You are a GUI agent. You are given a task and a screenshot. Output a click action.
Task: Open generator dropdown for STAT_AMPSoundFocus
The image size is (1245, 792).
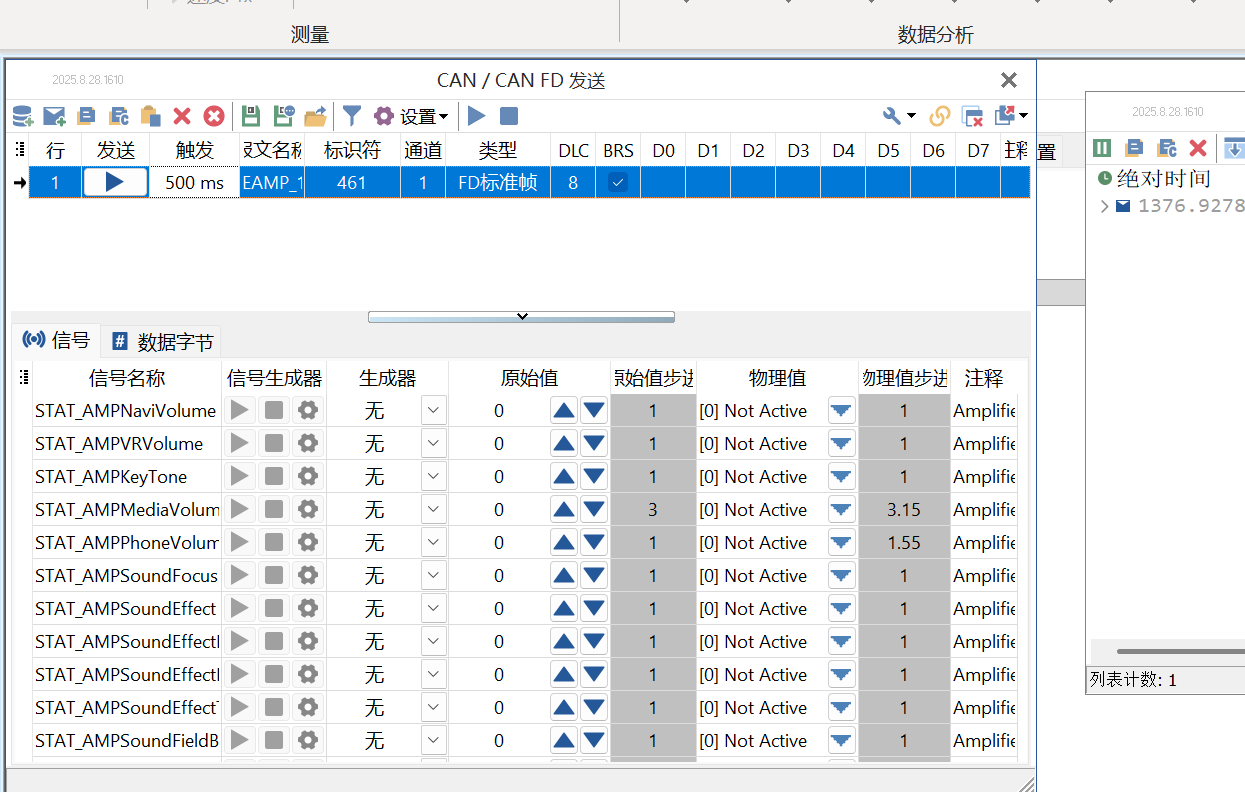coord(434,575)
